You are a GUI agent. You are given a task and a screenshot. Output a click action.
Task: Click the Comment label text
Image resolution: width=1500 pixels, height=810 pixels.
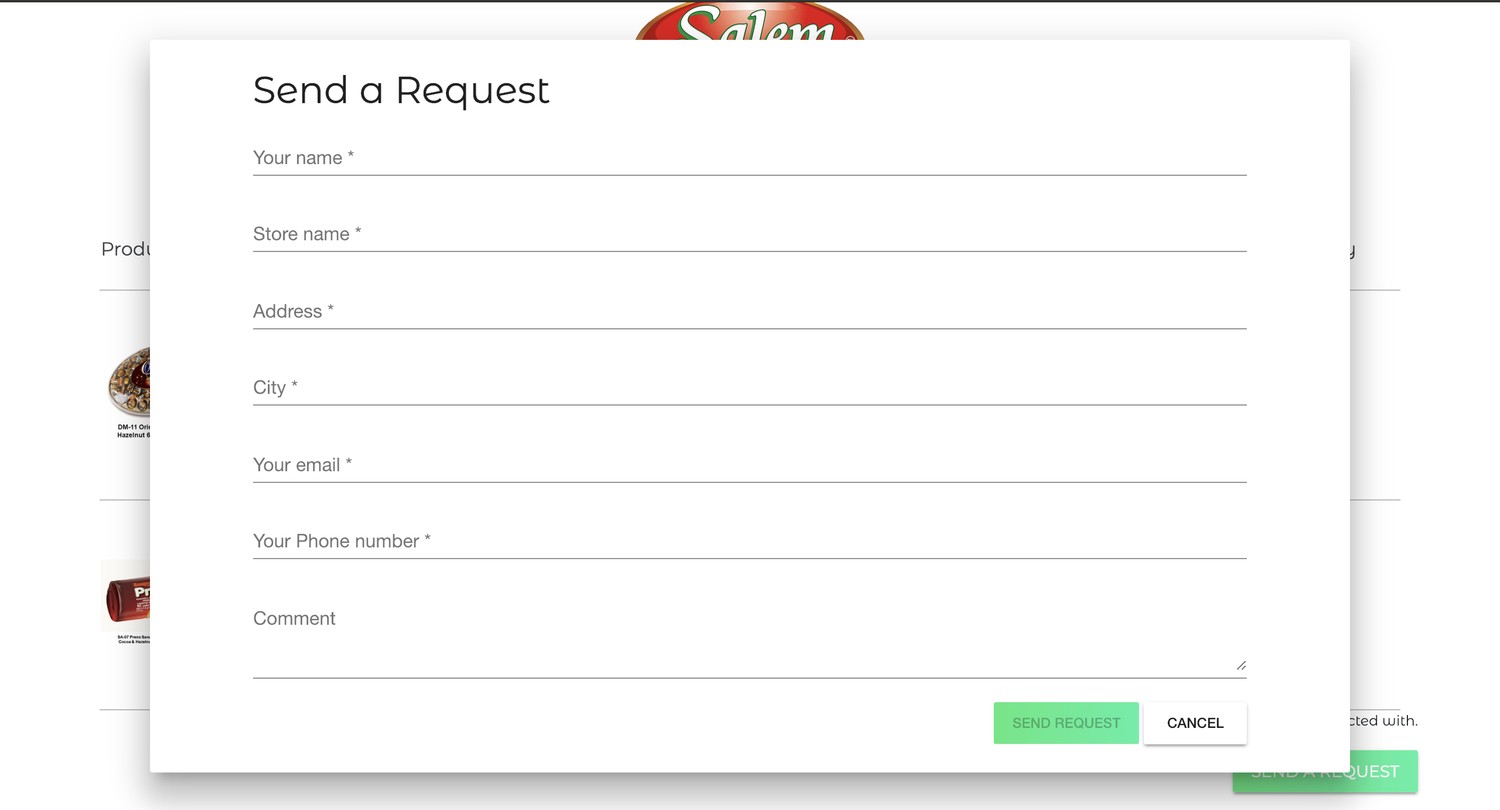click(x=294, y=619)
